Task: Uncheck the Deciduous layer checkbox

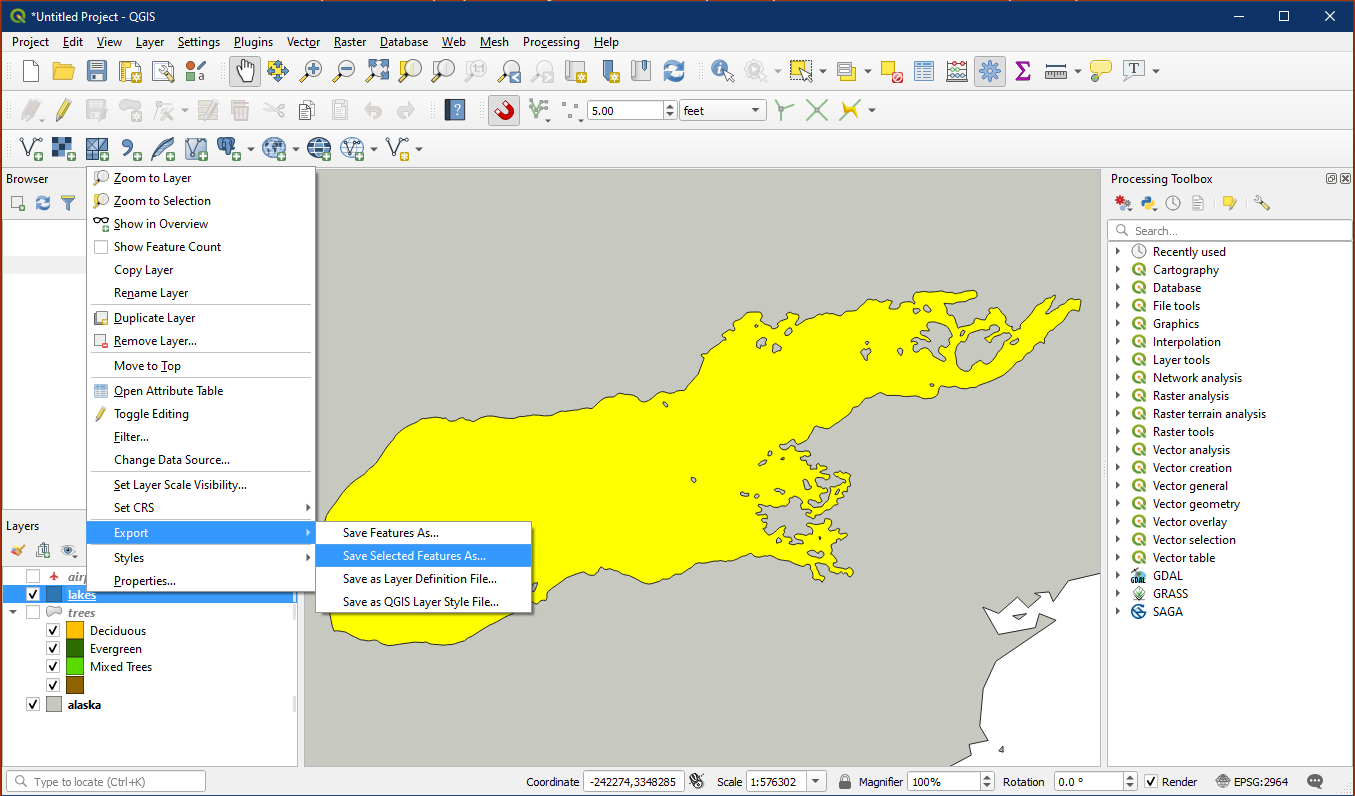Action: 53,631
